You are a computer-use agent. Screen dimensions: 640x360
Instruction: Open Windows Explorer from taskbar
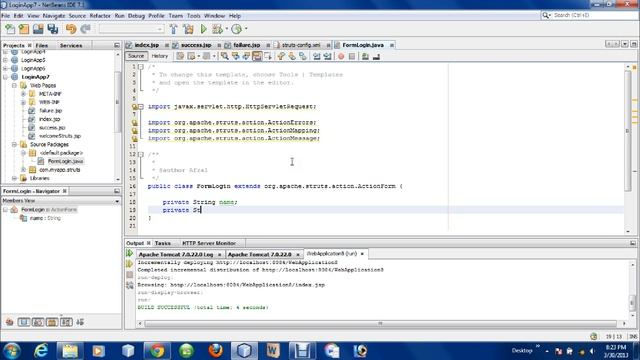pos(70,351)
